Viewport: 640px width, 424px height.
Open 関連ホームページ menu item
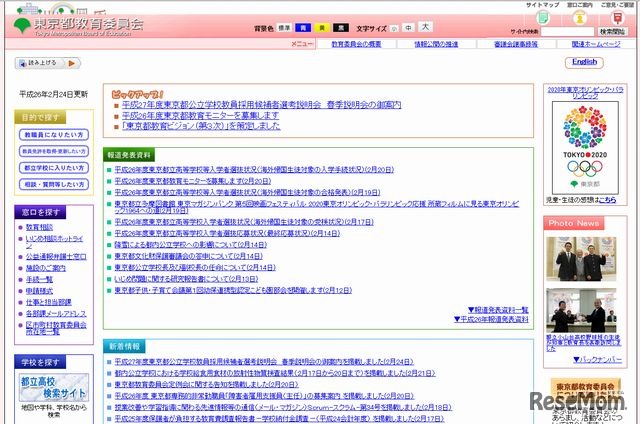pos(596,44)
